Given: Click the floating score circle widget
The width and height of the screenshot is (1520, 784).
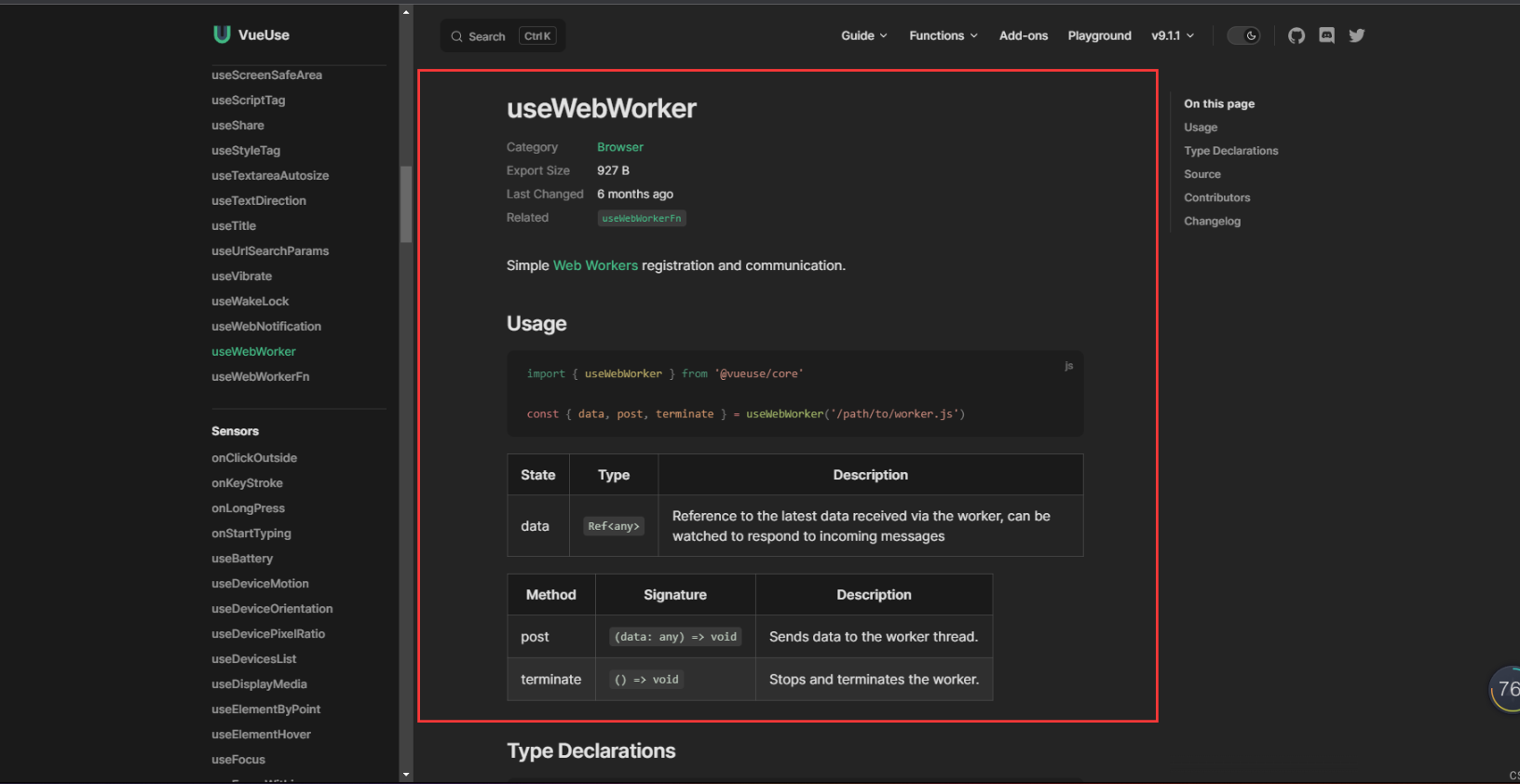Looking at the screenshot, I should coord(1505,689).
